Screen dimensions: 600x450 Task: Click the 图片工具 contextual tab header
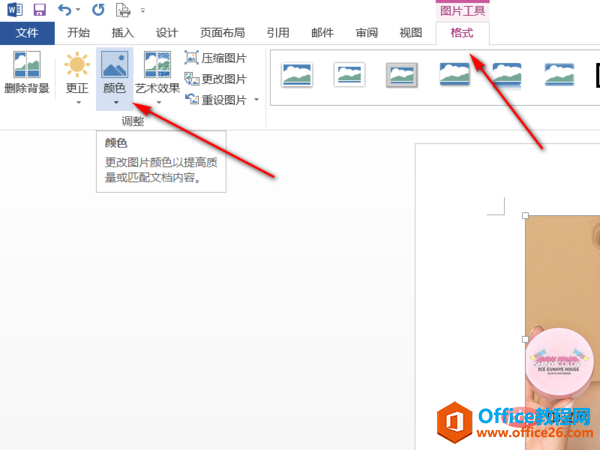click(x=463, y=11)
